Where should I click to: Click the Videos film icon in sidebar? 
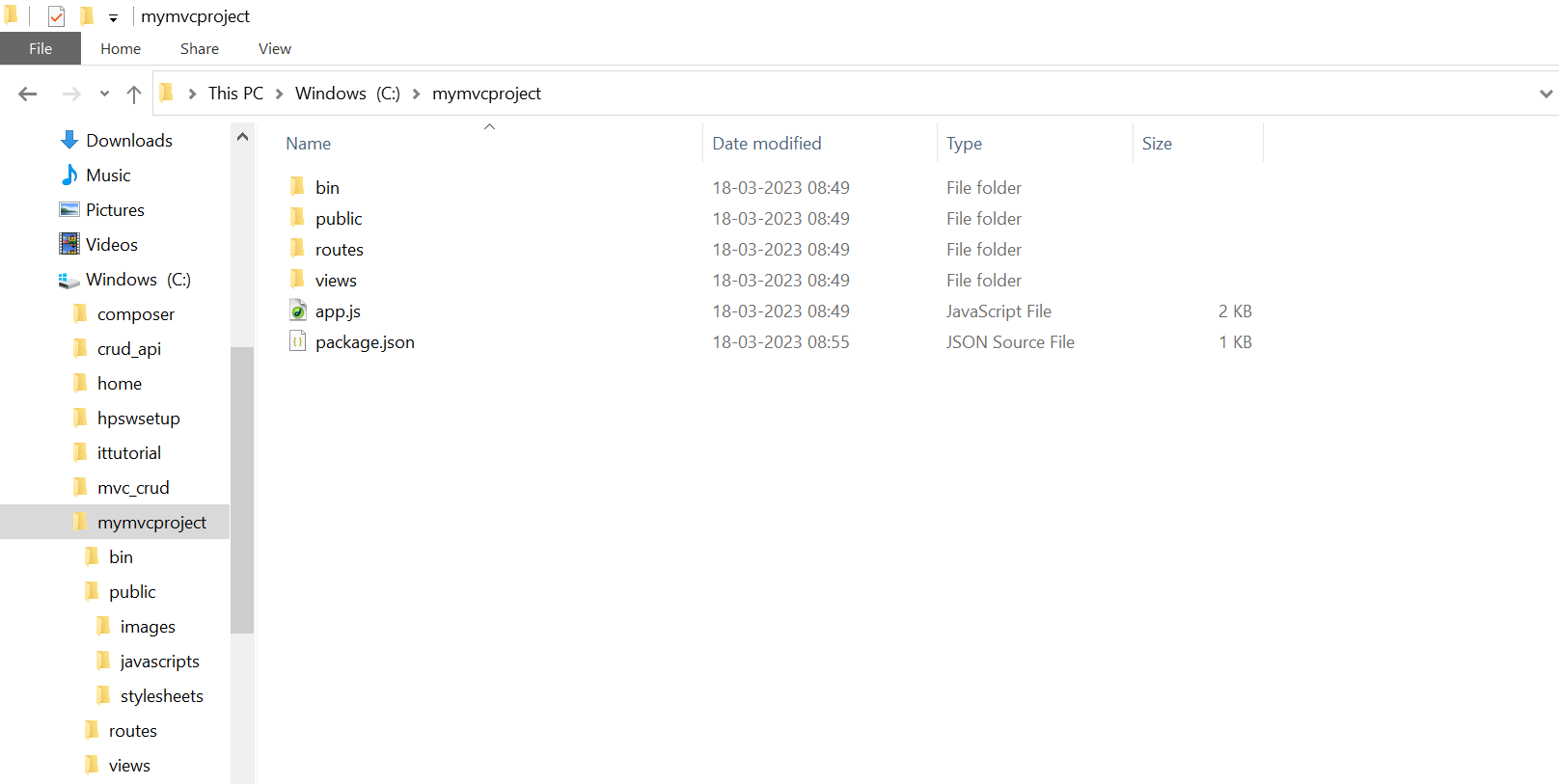coord(69,244)
